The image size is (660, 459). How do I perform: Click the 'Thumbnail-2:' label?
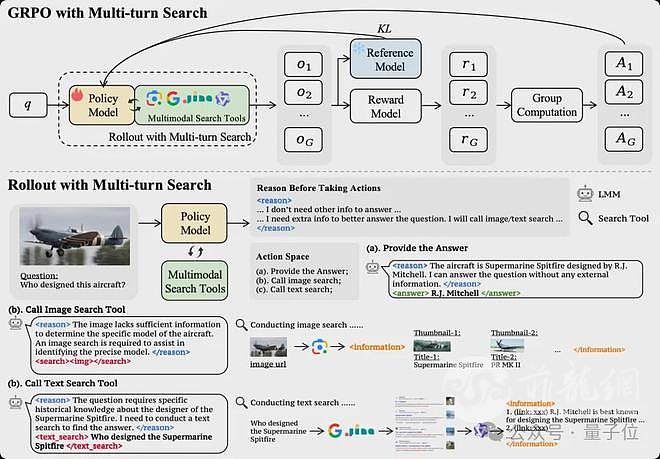point(514,333)
